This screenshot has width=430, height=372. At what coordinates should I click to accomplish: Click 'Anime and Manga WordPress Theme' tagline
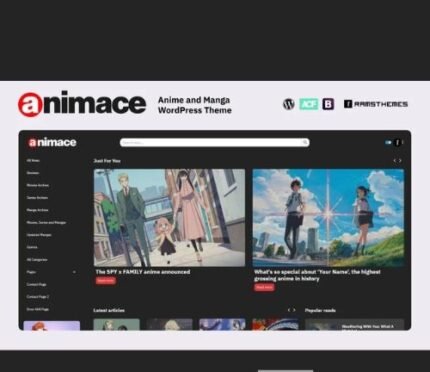pyautogui.click(x=195, y=105)
